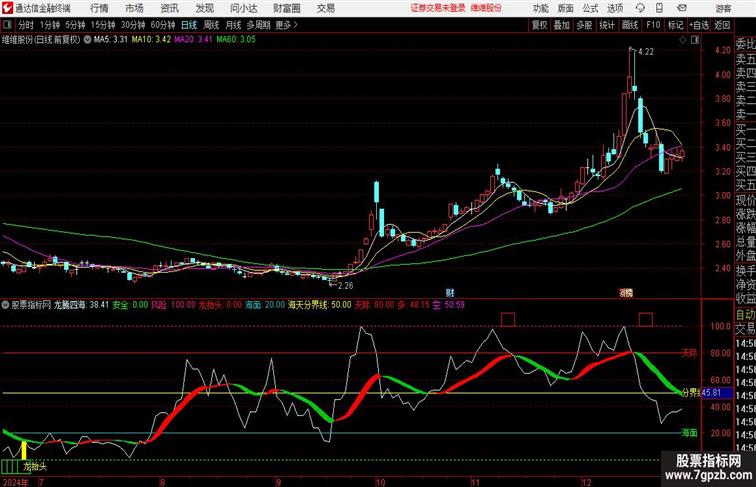
Task: Click the 游客 guest account label
Action: [723, 8]
